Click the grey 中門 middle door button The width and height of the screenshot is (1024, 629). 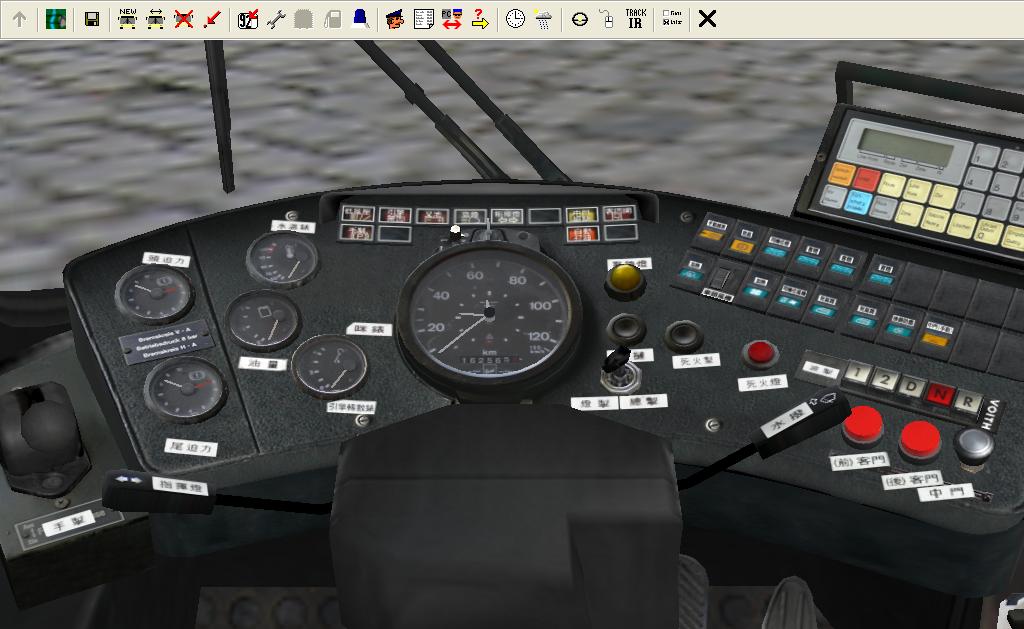pyautogui.click(x=974, y=447)
